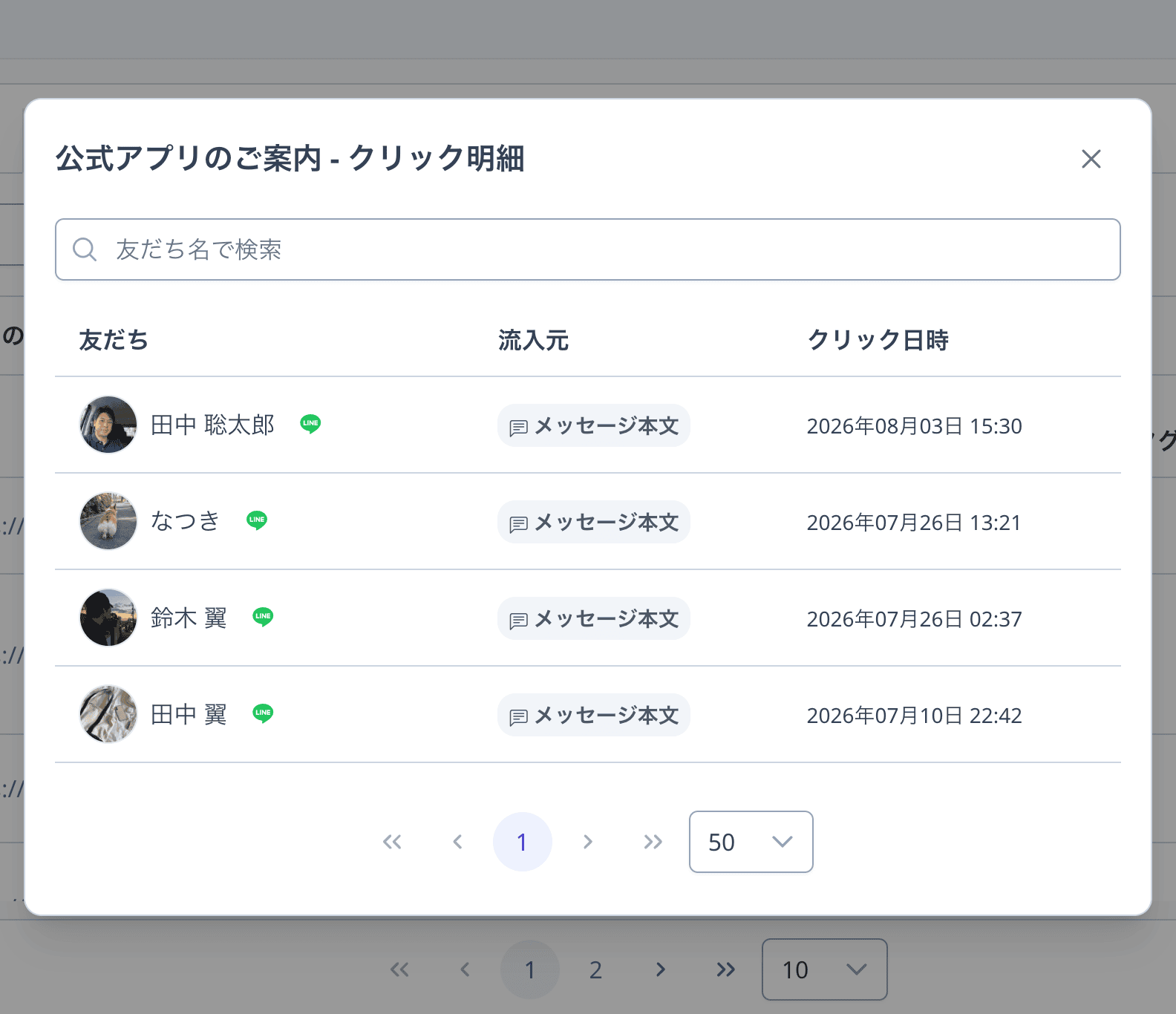Image resolution: width=1176 pixels, height=1014 pixels.
Task: Go to next page in background pagination
Action: click(661, 969)
